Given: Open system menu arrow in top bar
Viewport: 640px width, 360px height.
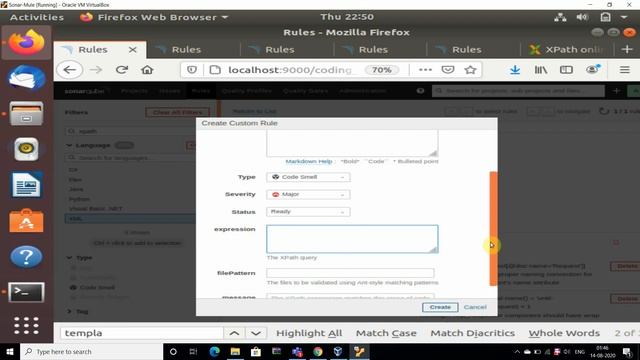Looking at the screenshot, I should (x=624, y=17).
